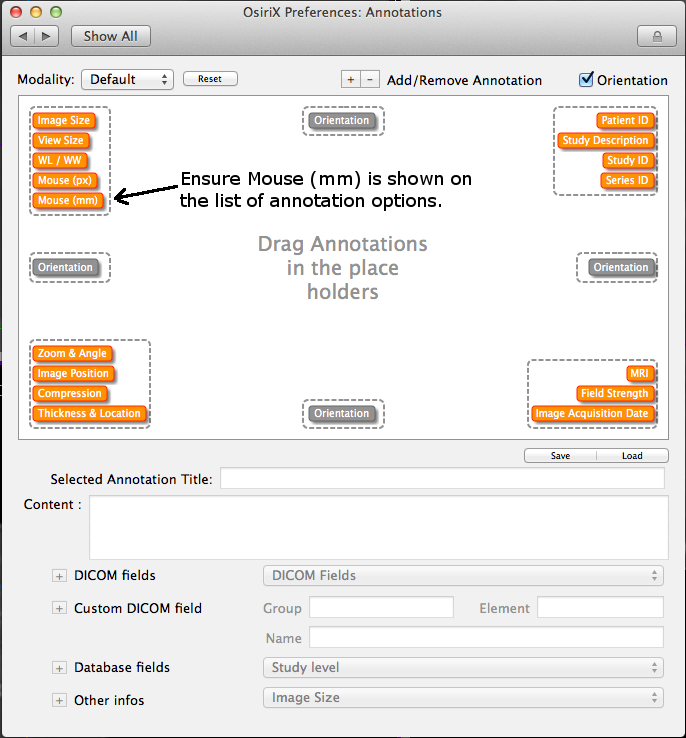Toggle the Orientation checkbox

586,79
